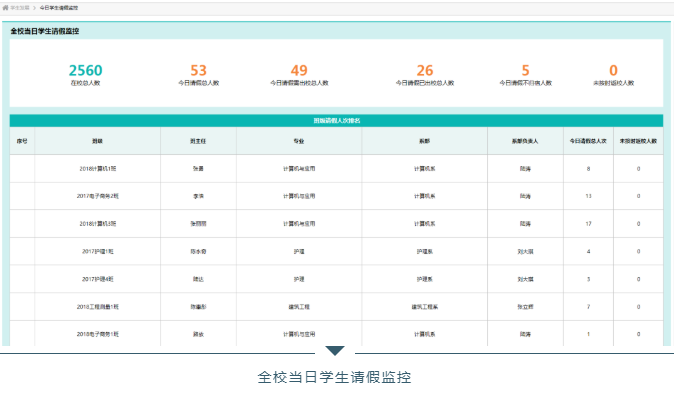Select the 2017护理4班 class cell

pos(97,279)
